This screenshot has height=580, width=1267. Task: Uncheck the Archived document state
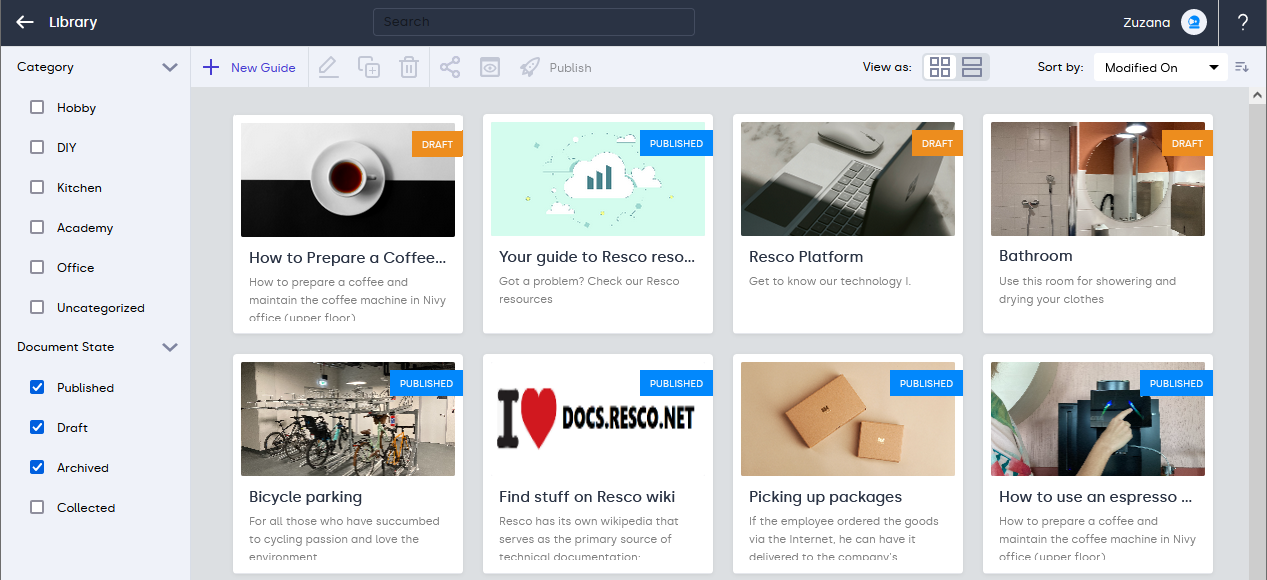(37, 467)
